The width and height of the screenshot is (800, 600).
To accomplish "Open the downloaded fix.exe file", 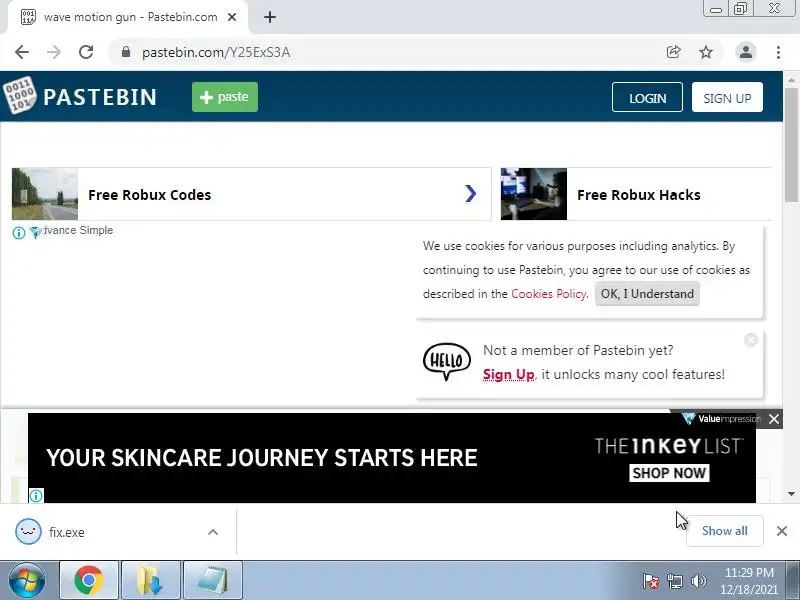I will tap(66, 532).
